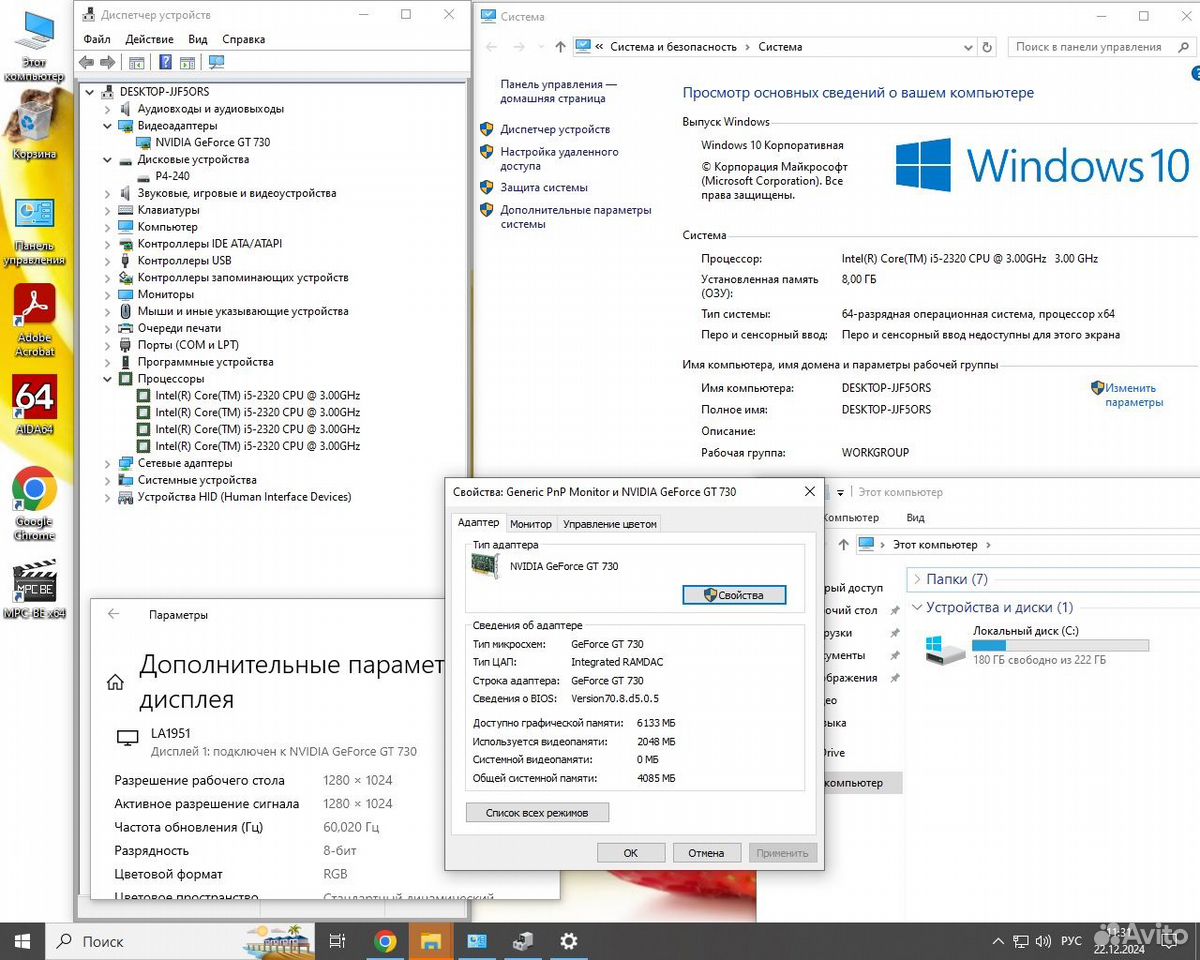The width and height of the screenshot is (1200, 960).
Task: Select Контроллеры USB in device tree
Action: point(184,261)
